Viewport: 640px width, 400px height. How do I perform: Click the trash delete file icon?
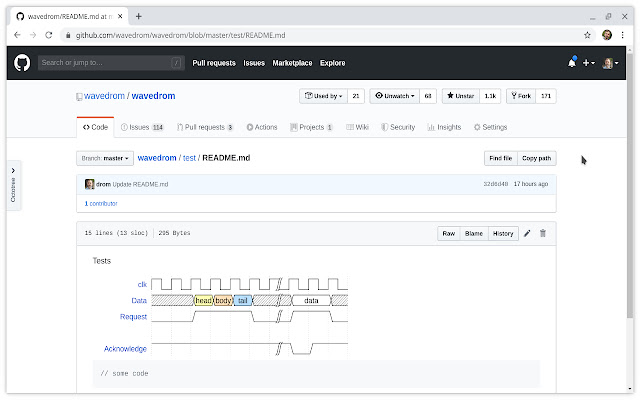pos(542,233)
